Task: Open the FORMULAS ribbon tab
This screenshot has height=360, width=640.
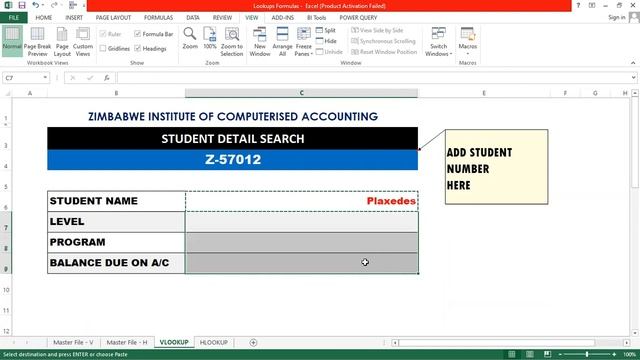Action: click(158, 18)
